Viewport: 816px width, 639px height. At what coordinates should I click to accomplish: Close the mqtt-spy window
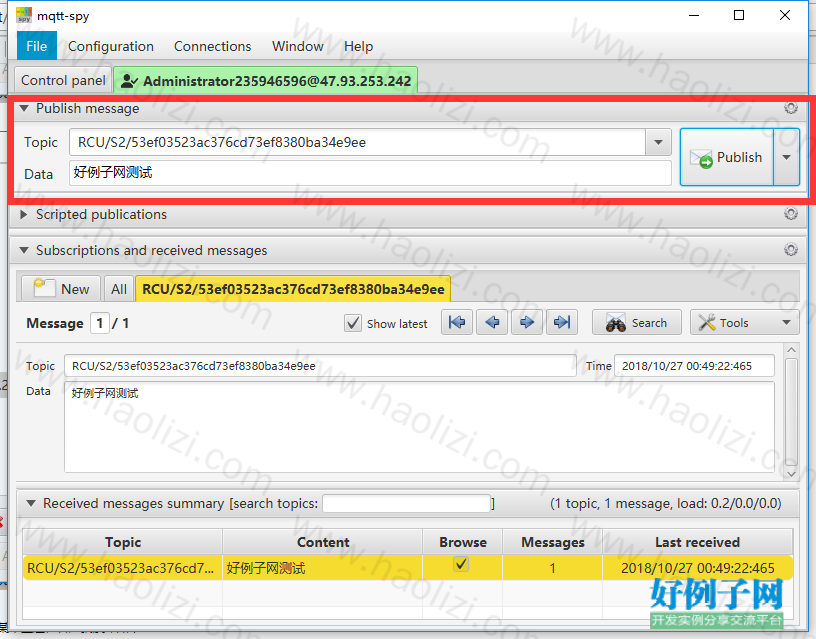pyautogui.click(x=785, y=15)
